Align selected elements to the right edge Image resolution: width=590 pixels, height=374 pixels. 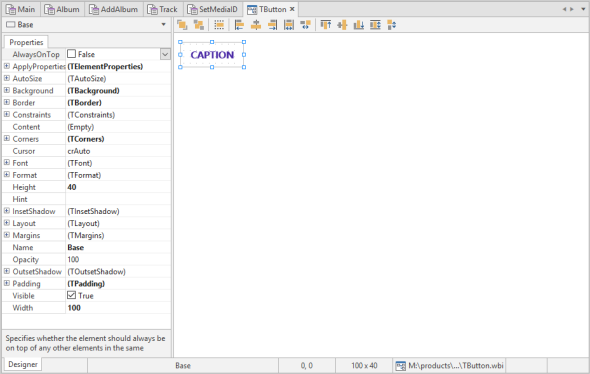(272, 25)
